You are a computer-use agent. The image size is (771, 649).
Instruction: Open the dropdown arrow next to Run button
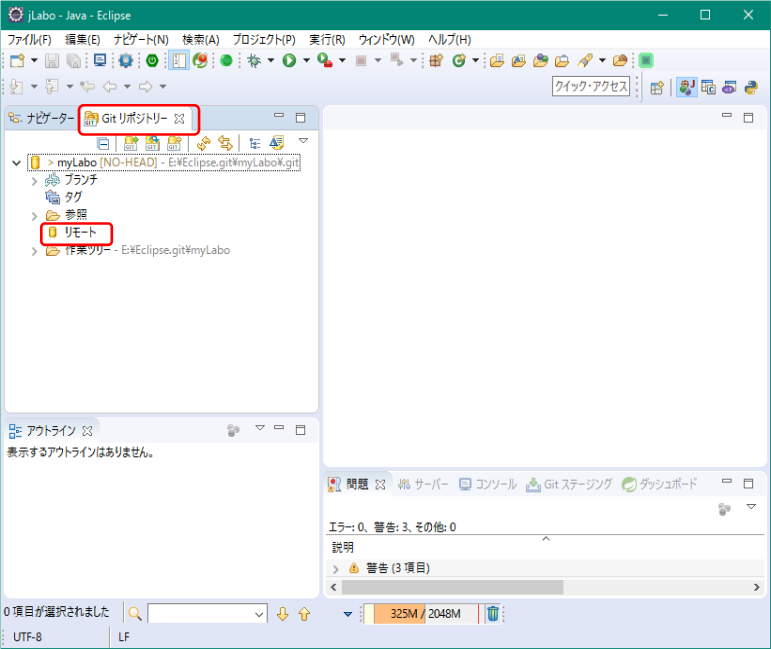[x=306, y=60]
